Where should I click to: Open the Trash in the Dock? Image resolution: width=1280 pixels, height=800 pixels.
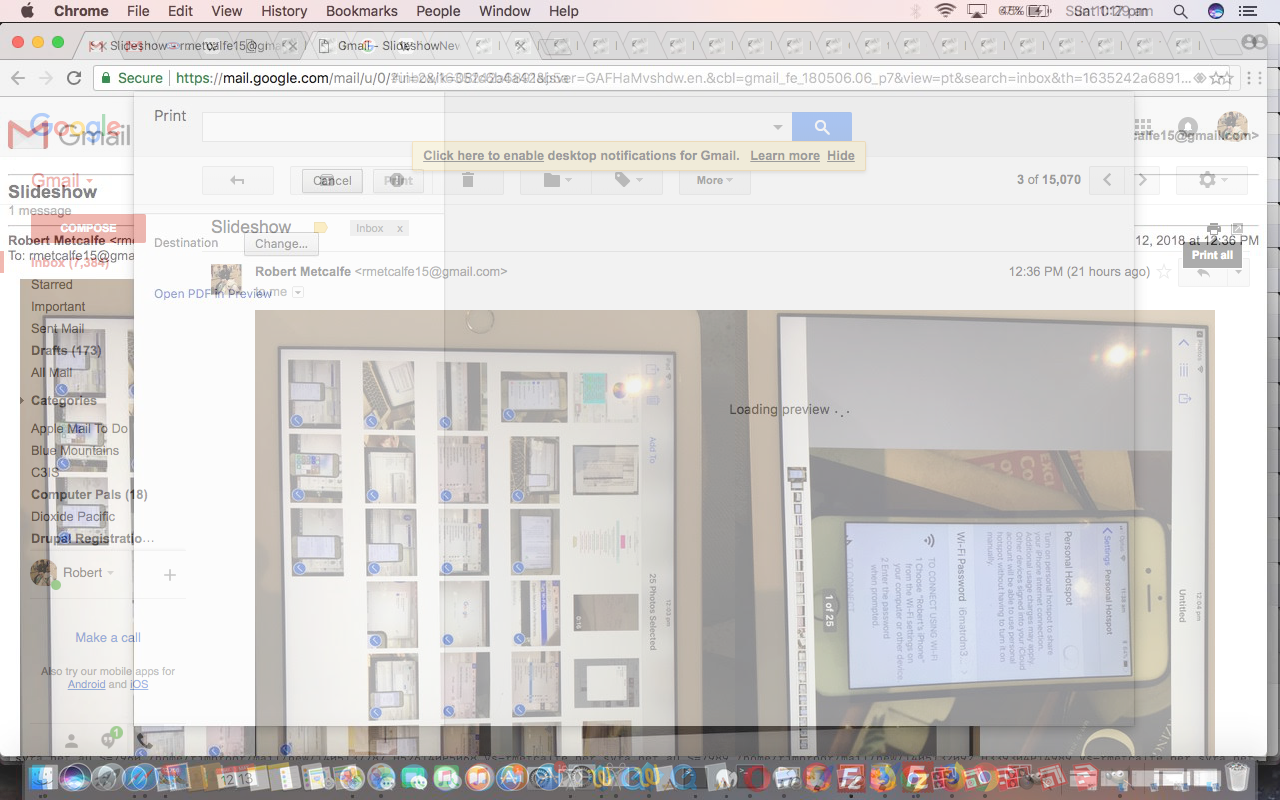pyautogui.click(x=1238, y=778)
